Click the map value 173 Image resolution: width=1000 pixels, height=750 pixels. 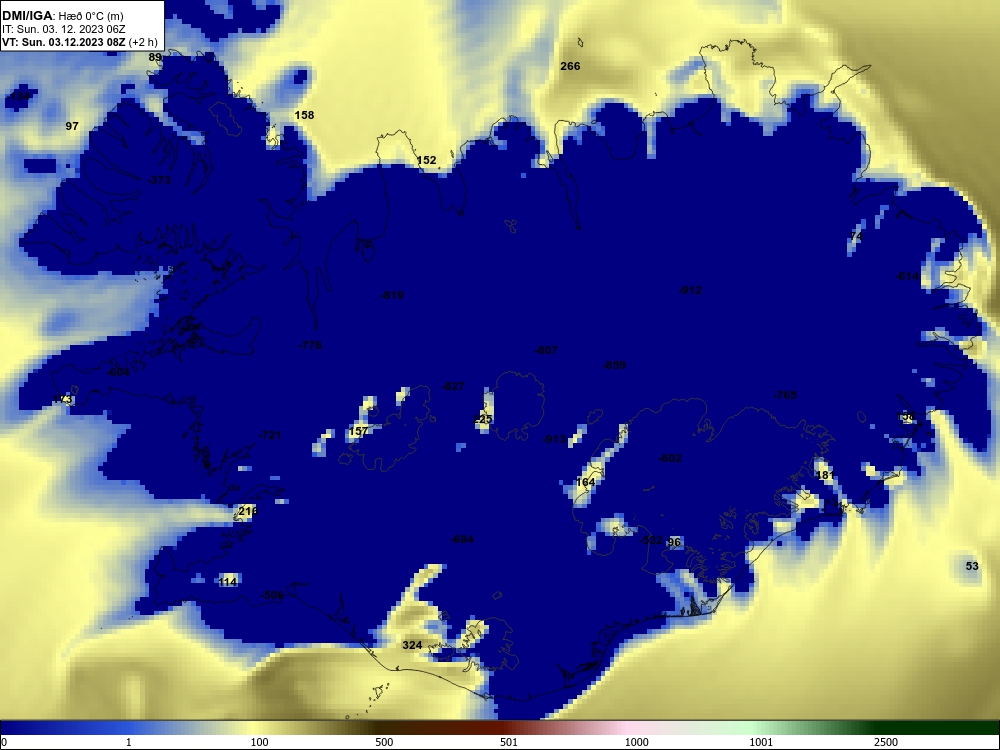(62, 399)
